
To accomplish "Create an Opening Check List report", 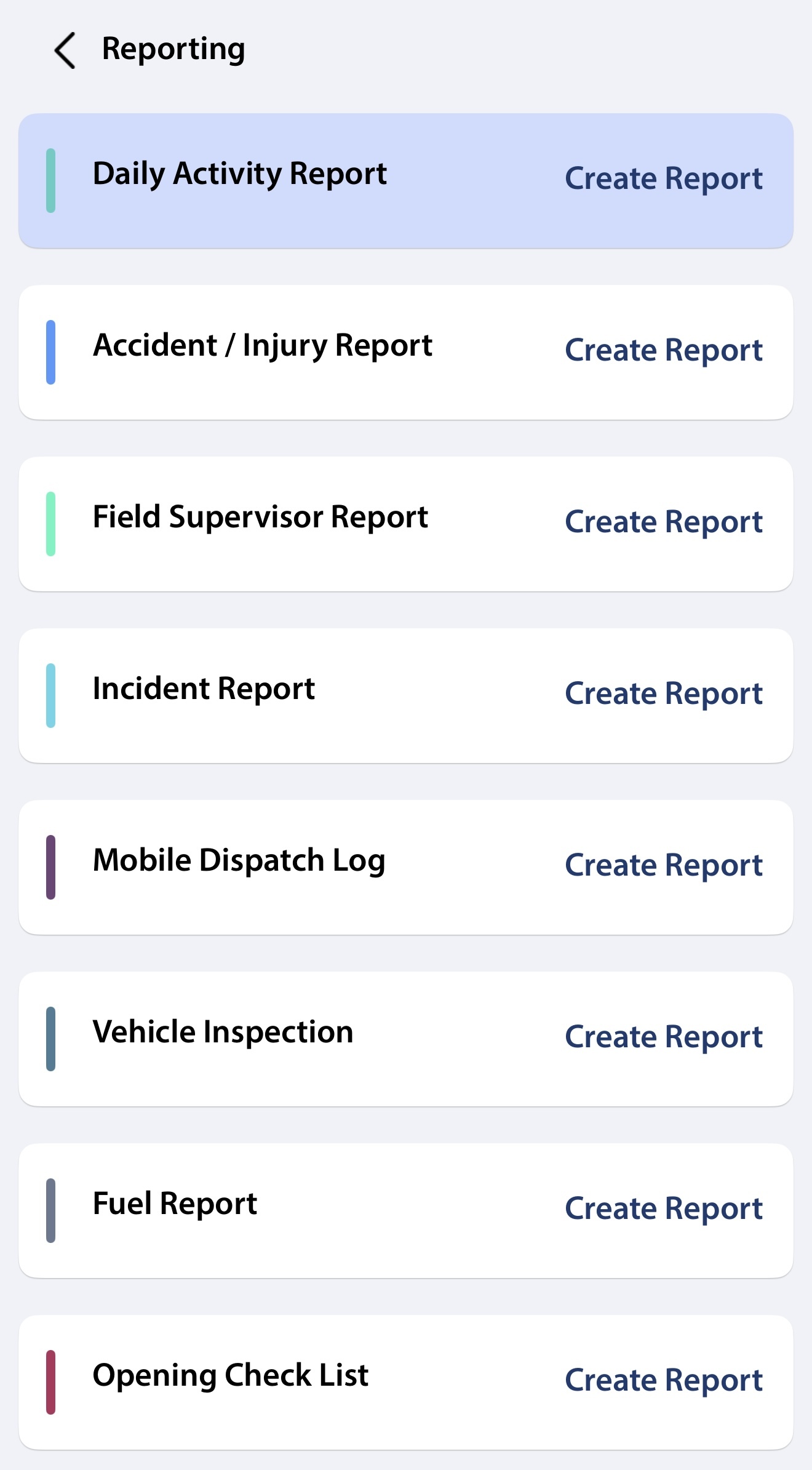I will click(x=663, y=1381).
